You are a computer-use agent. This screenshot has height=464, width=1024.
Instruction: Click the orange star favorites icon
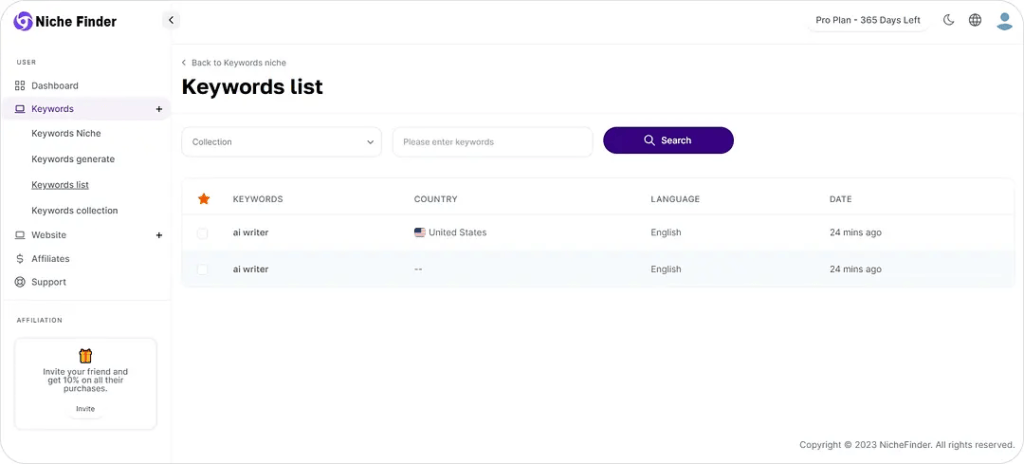click(x=204, y=199)
